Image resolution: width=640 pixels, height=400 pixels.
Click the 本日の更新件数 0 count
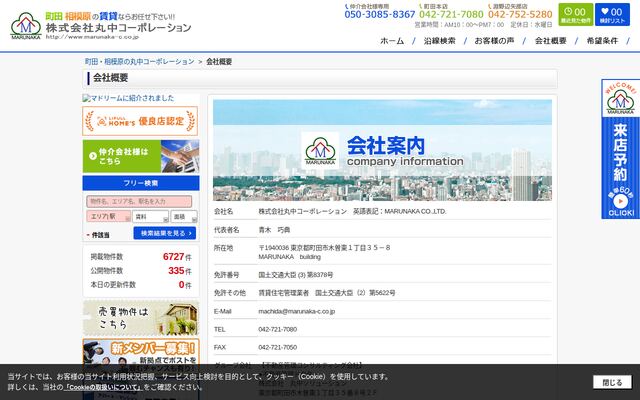click(x=182, y=284)
